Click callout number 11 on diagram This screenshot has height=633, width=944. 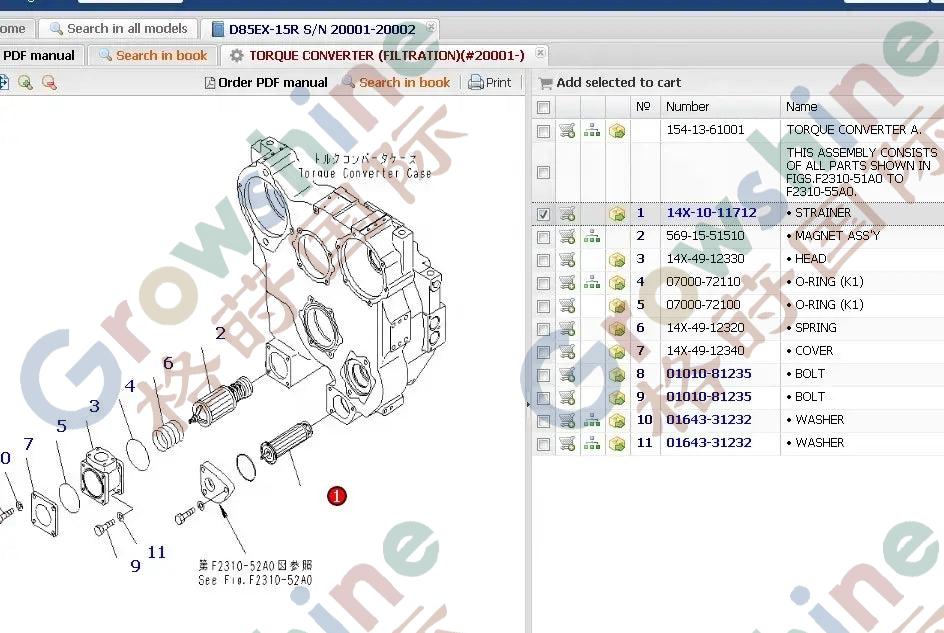point(157,552)
